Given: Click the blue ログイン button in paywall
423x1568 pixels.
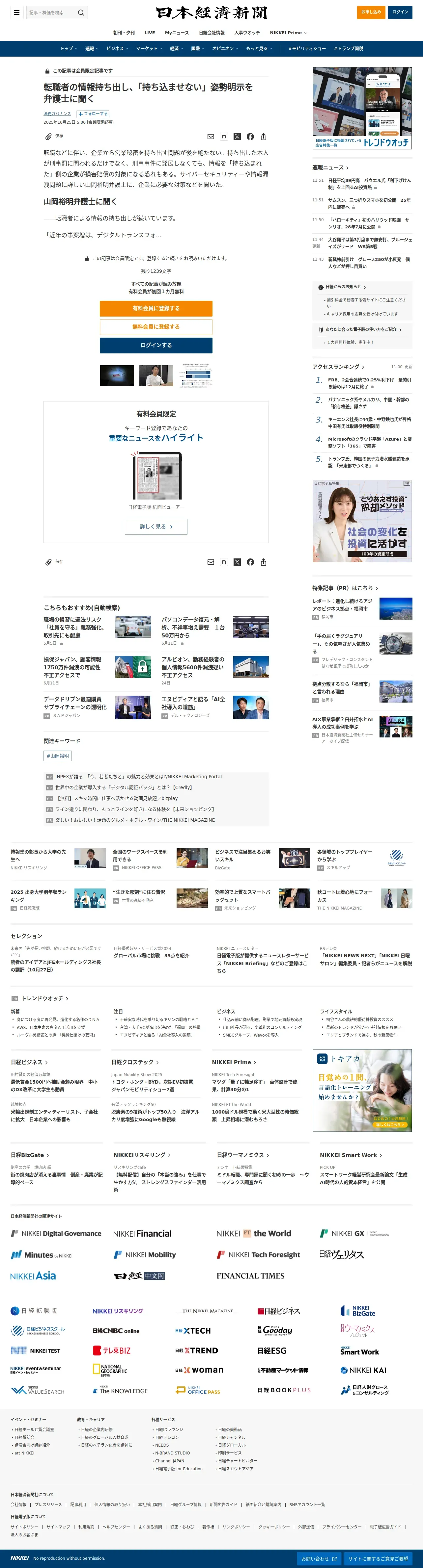Looking at the screenshot, I should pyautogui.click(x=156, y=345).
